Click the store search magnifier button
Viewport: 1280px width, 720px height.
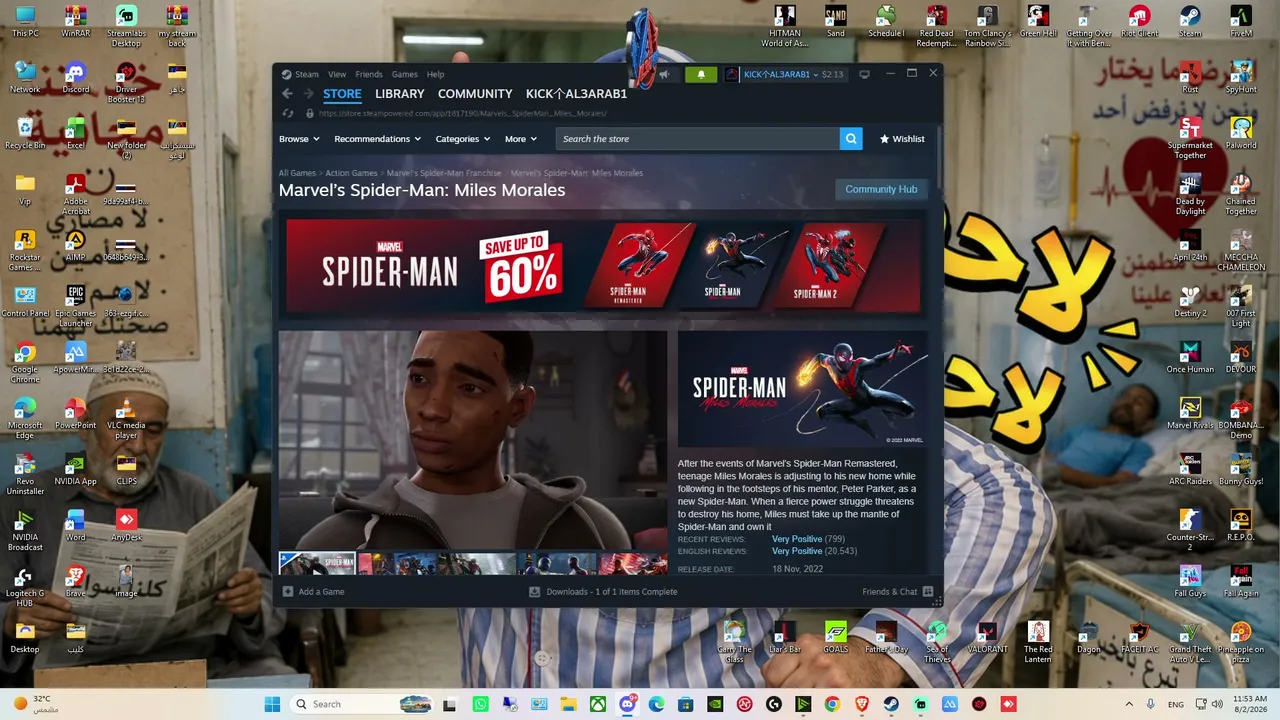(851, 139)
